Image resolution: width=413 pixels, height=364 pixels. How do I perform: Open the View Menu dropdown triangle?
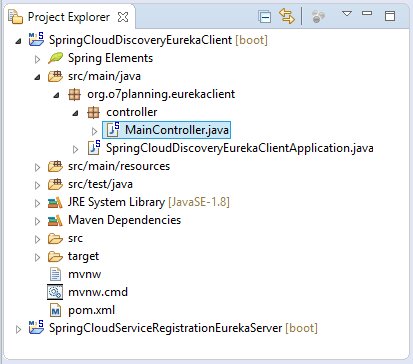(x=347, y=14)
